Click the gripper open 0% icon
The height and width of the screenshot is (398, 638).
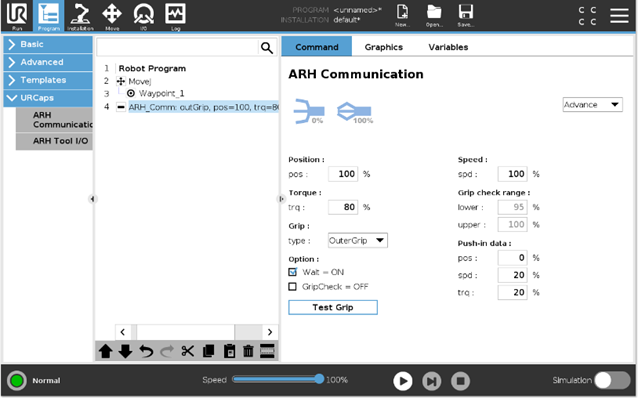pyautogui.click(x=309, y=111)
